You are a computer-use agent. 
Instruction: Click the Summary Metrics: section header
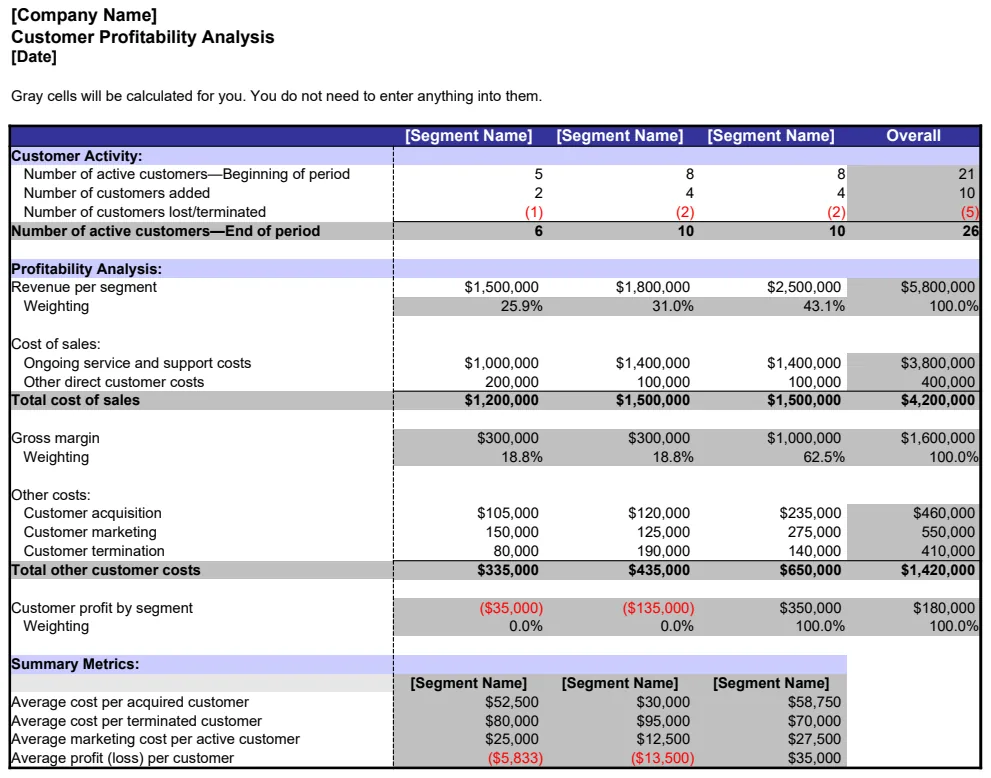75,665
